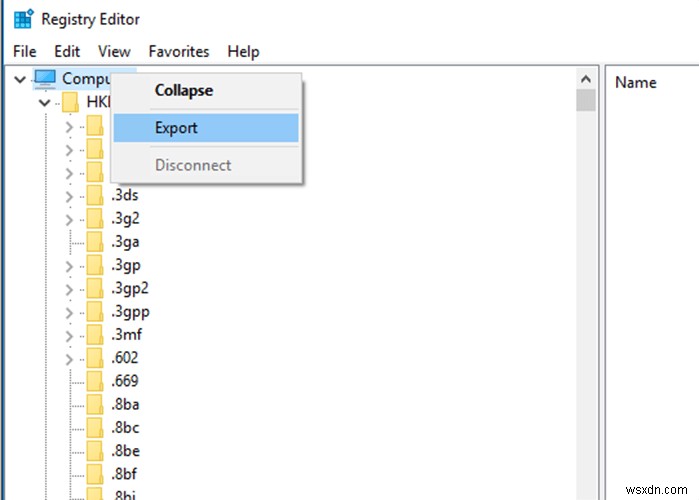
Task: Select the .3gp2 tree entry
Action: pyautogui.click(x=130, y=288)
